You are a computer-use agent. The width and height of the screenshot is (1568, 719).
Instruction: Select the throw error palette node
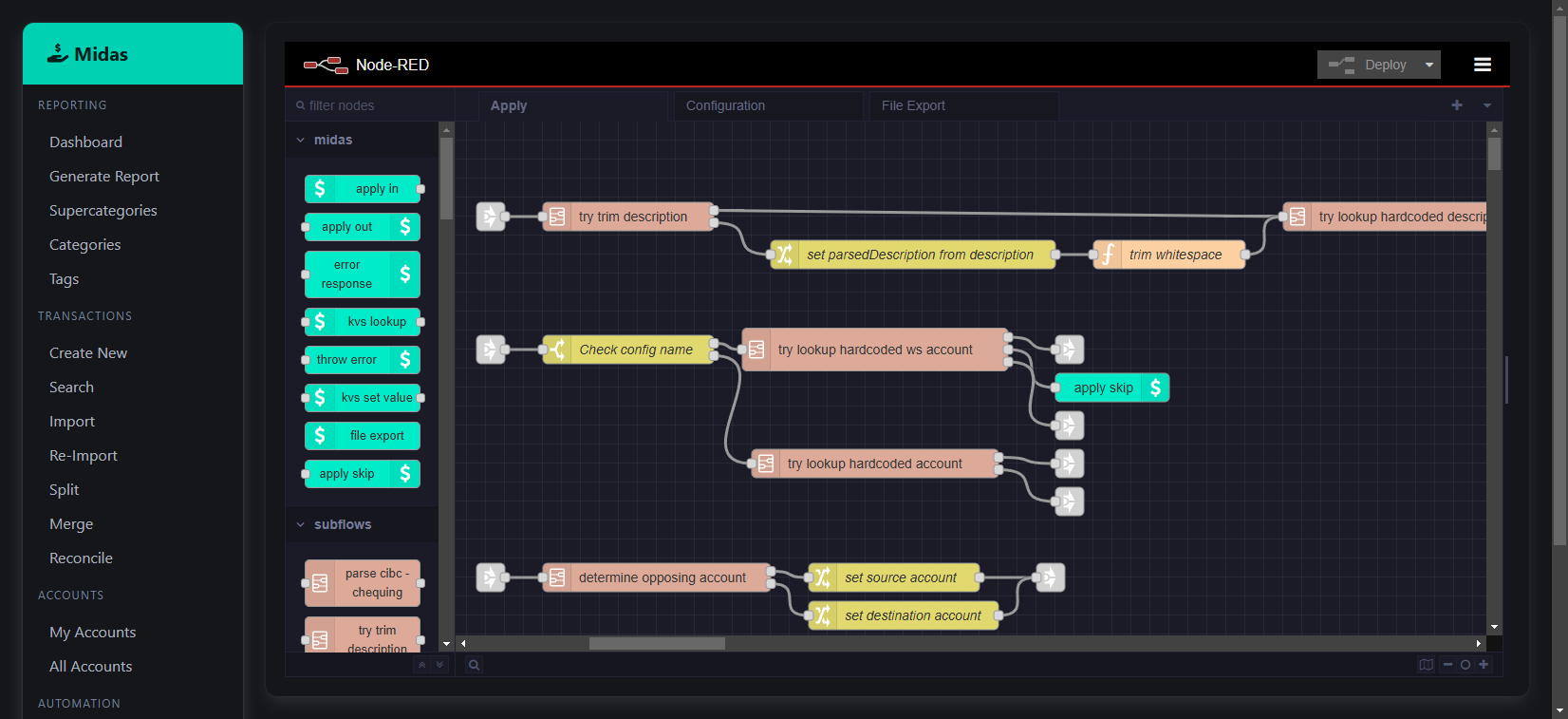[363, 360]
